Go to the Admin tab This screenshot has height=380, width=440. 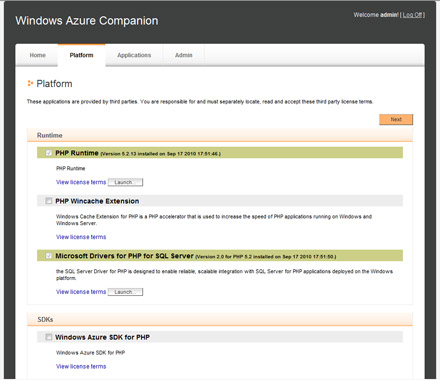[184, 55]
